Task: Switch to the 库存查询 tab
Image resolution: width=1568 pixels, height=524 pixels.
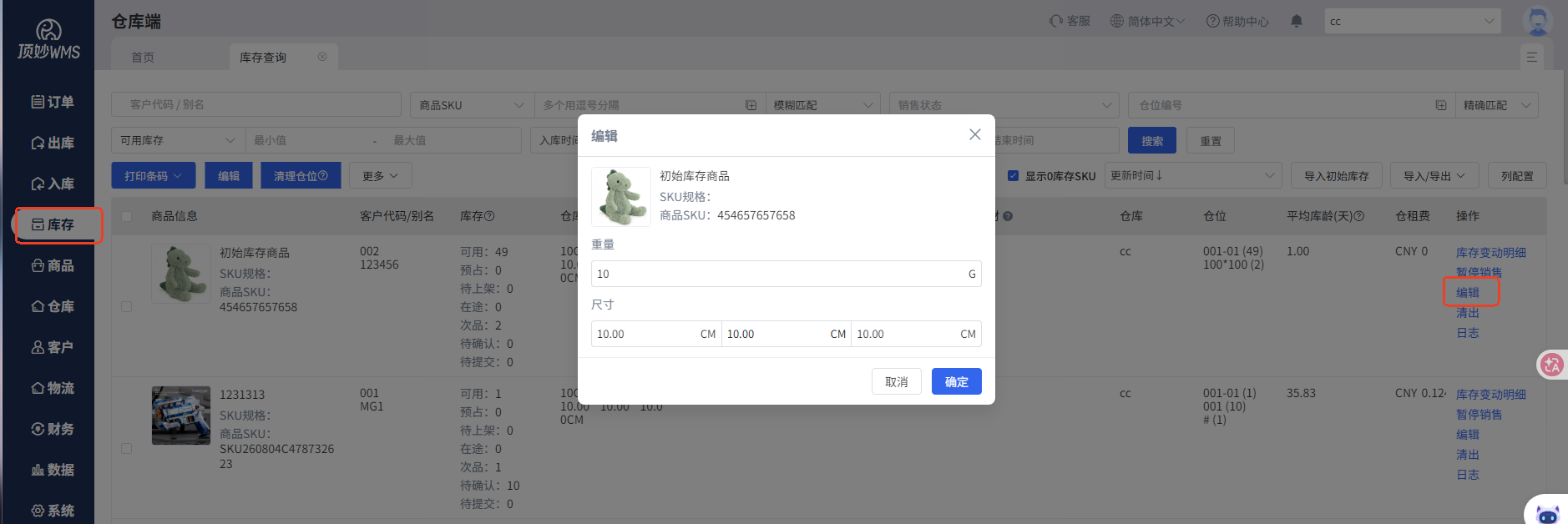Action: [x=263, y=57]
